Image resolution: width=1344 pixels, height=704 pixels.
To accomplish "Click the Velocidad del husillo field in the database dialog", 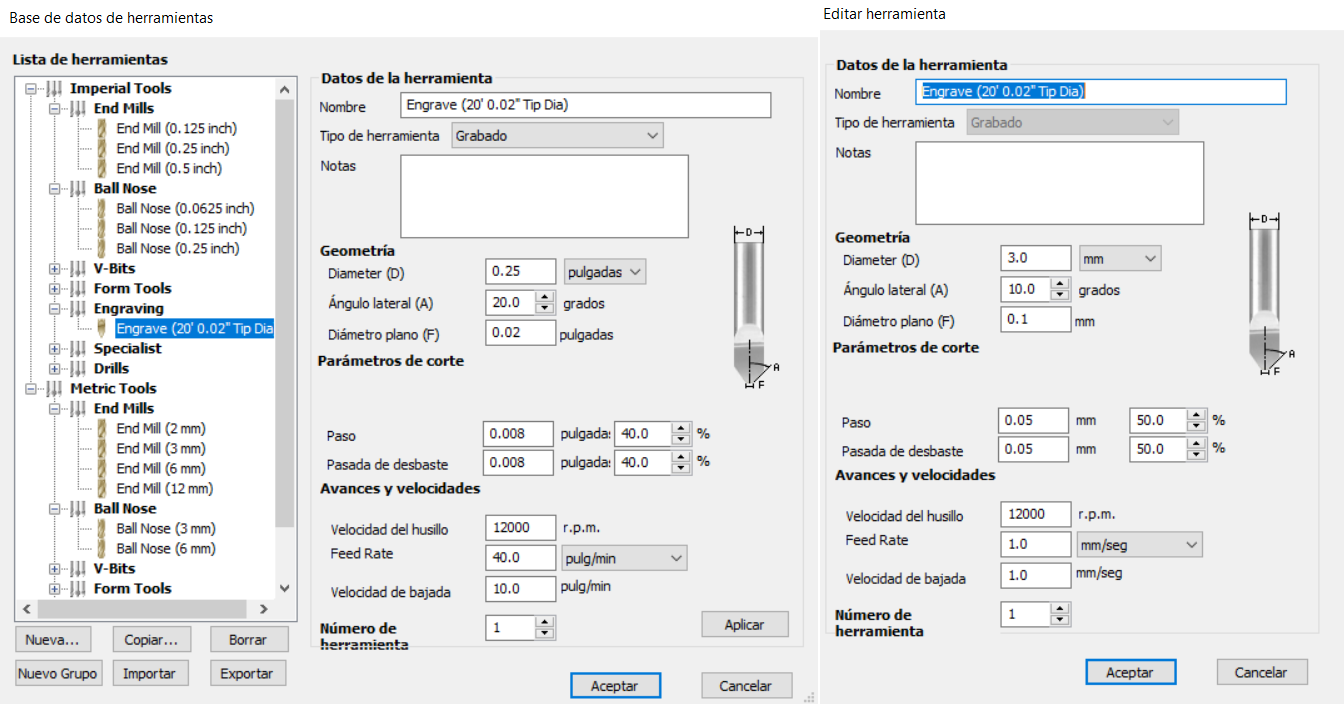I will (x=520, y=528).
